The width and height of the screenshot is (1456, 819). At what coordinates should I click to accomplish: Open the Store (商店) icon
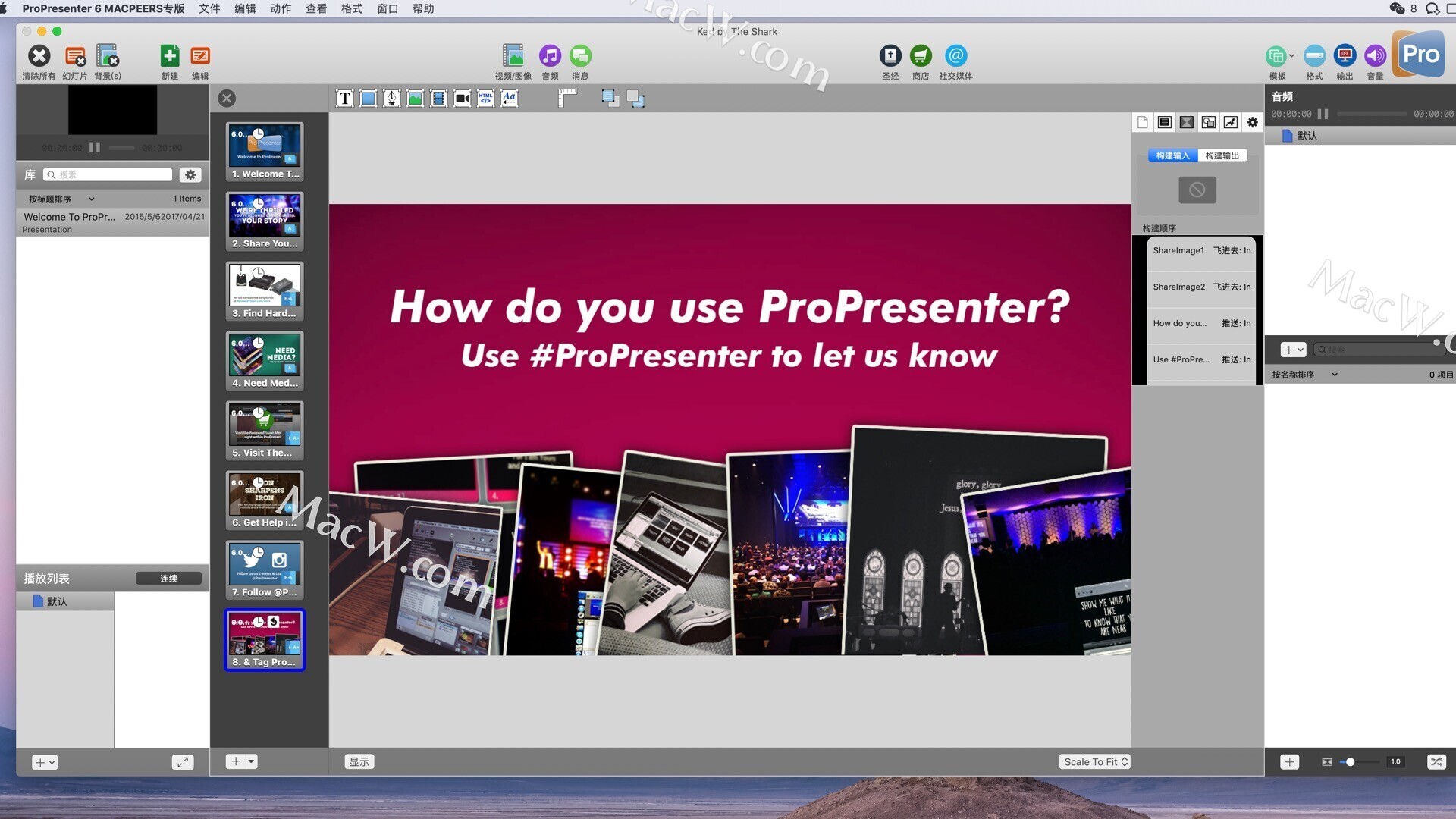click(x=921, y=56)
